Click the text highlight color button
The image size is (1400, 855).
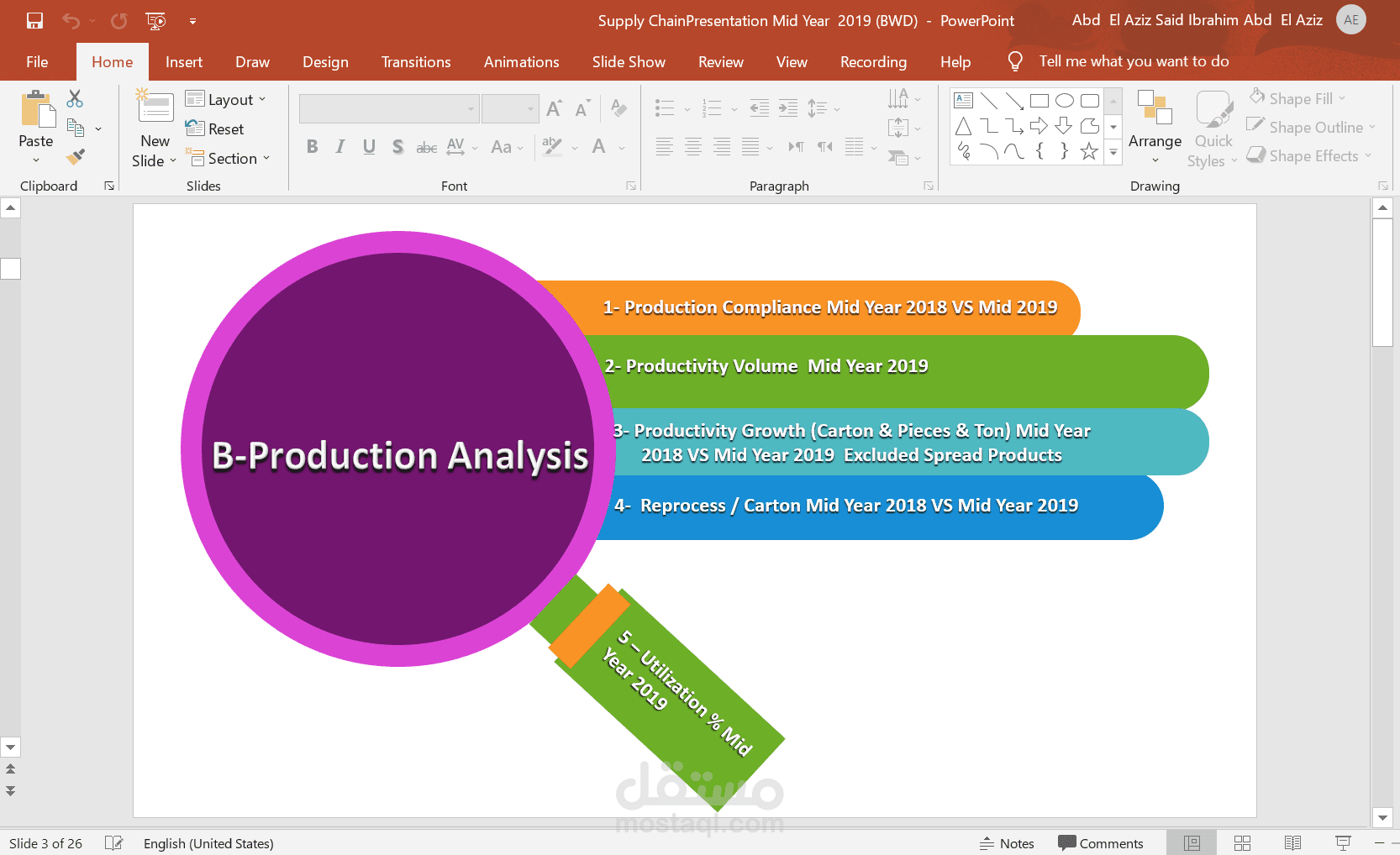(552, 147)
